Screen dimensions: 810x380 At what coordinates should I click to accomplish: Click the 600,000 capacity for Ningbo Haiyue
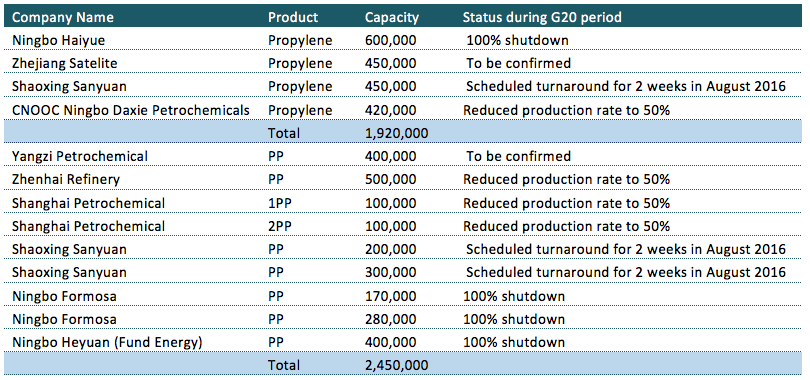point(391,40)
